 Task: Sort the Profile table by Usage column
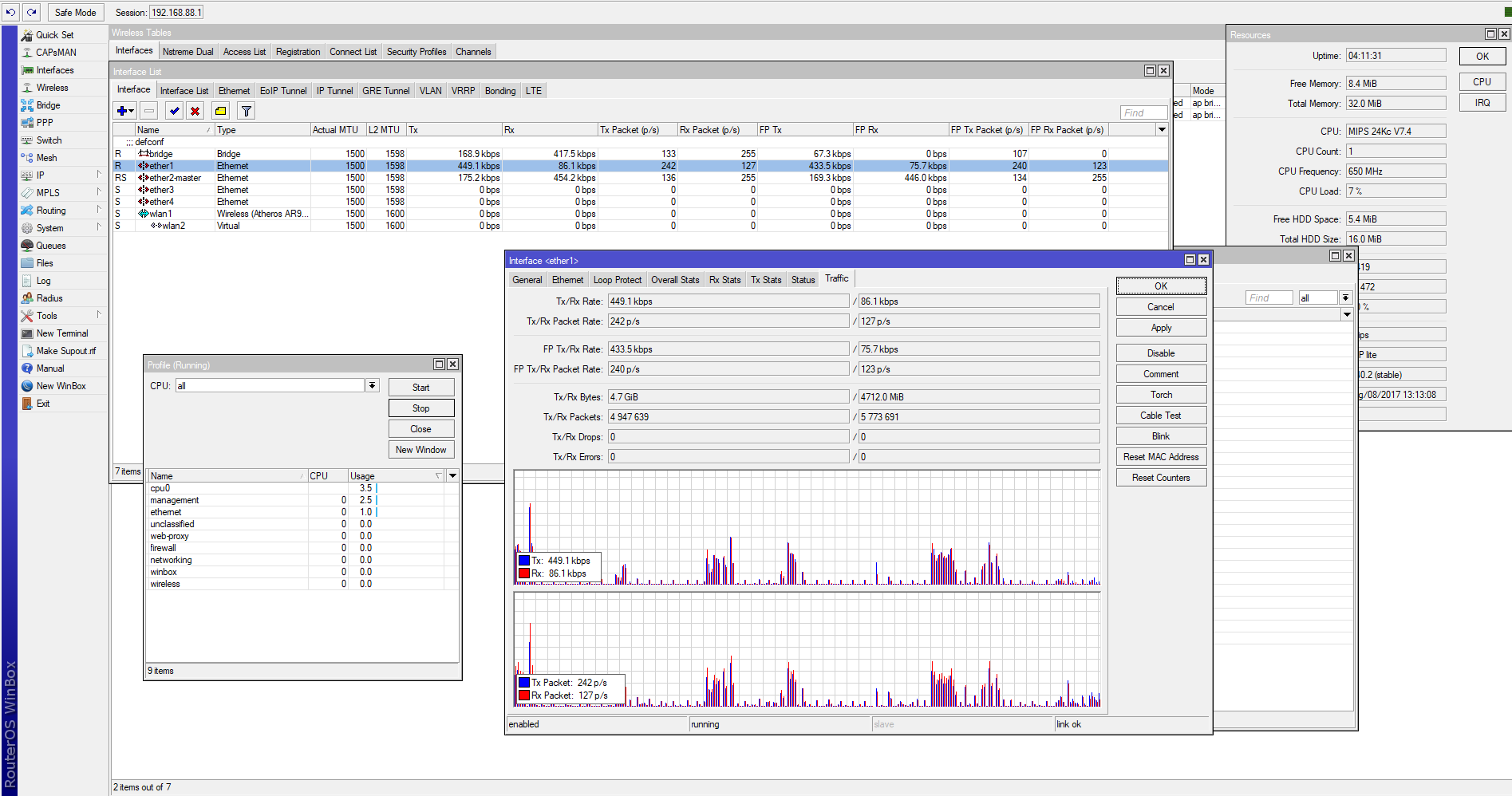[x=396, y=476]
